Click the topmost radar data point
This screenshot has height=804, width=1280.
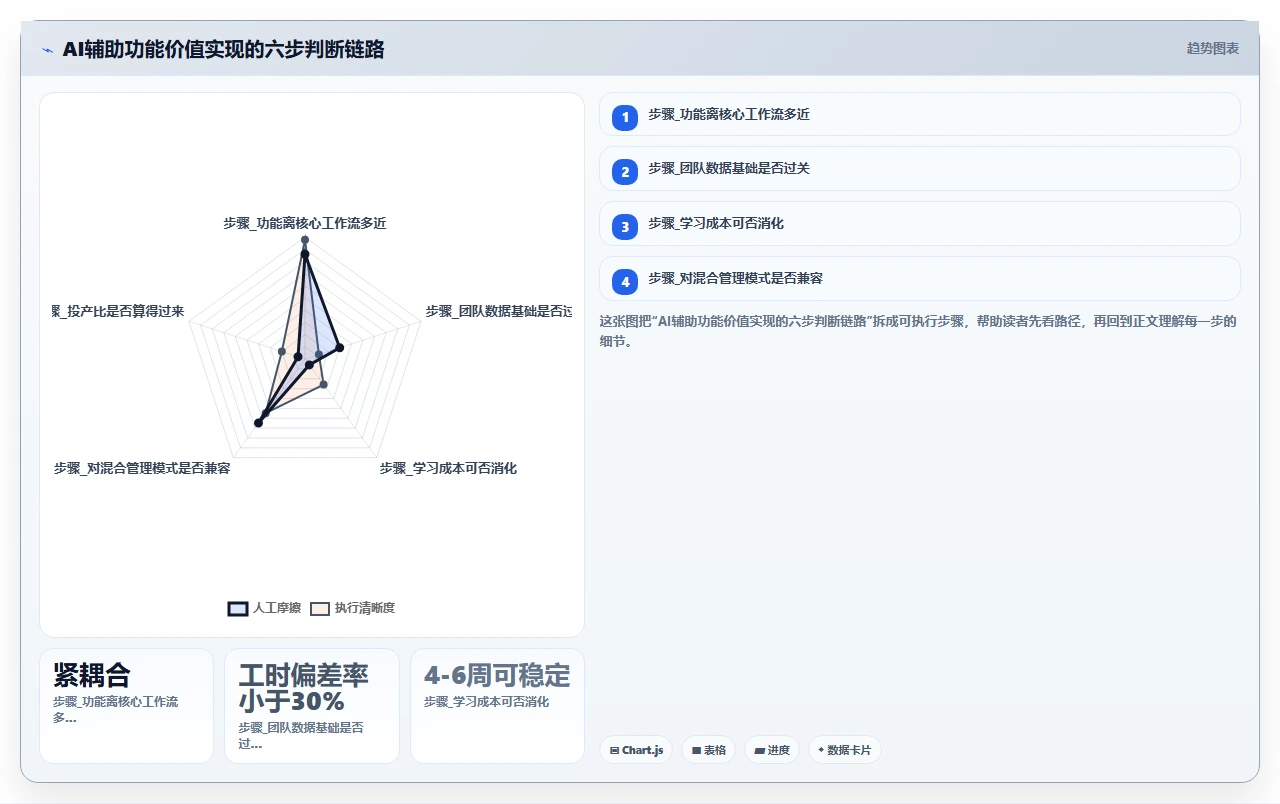[x=305, y=240]
